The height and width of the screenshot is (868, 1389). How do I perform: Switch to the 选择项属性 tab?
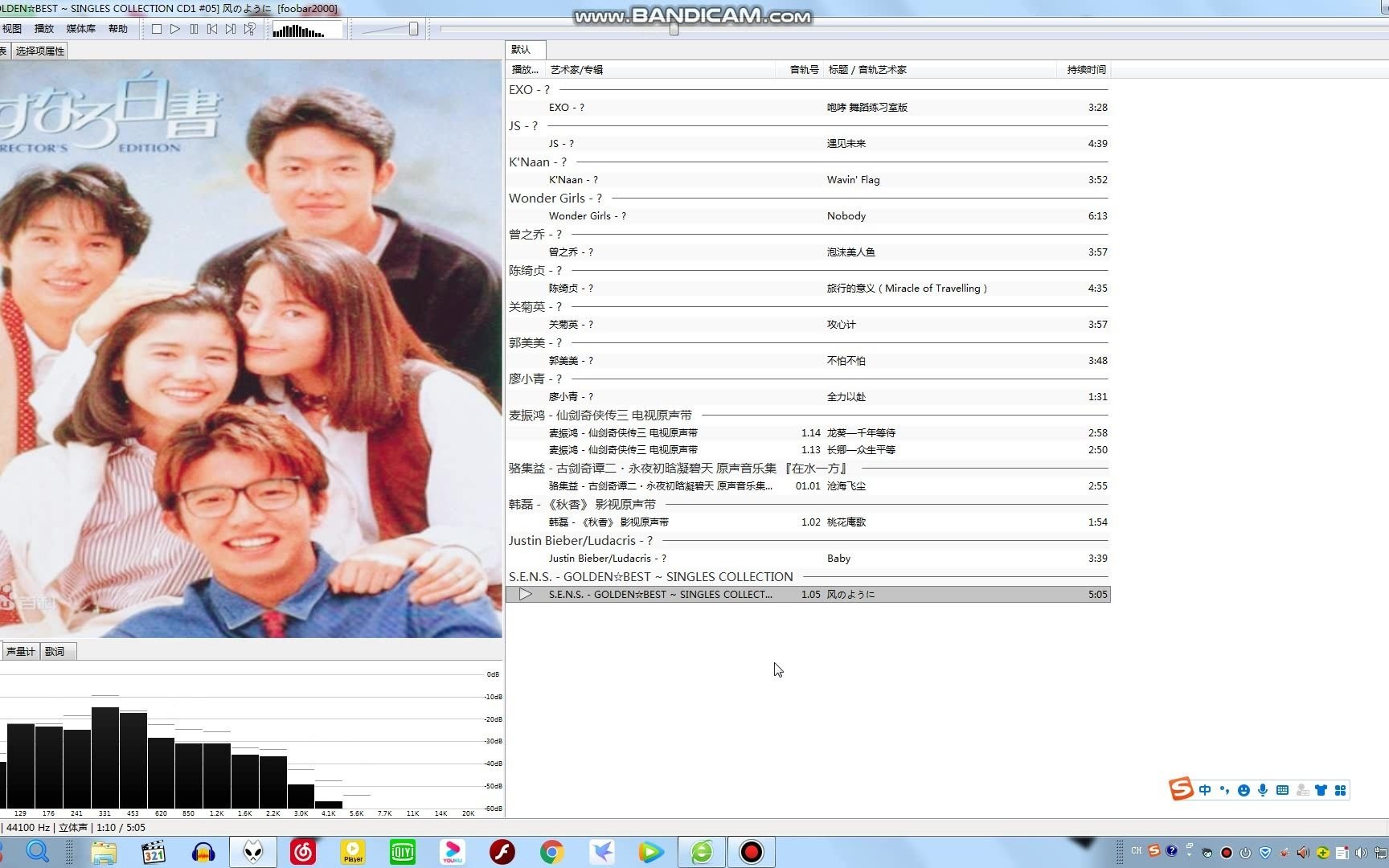pyautogui.click(x=39, y=51)
